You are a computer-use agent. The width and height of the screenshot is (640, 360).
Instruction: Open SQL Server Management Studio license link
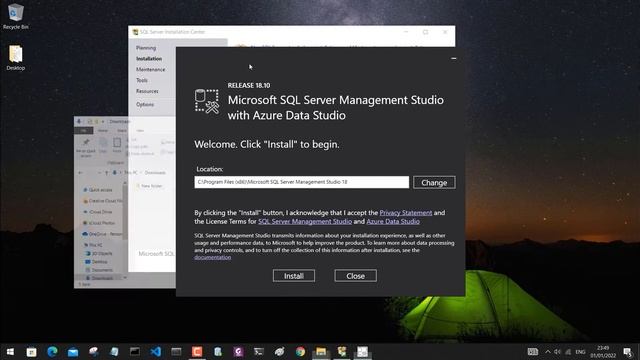[x=305, y=221]
